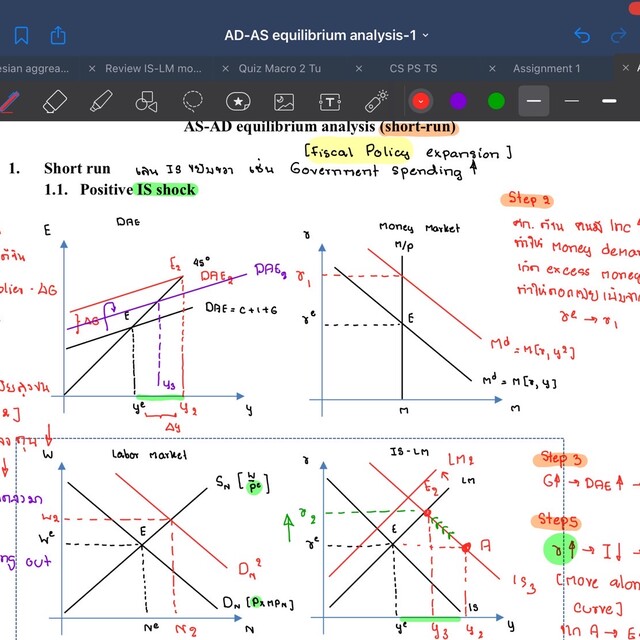Redo the last action
This screenshot has width=640, height=640.
coord(619,35)
